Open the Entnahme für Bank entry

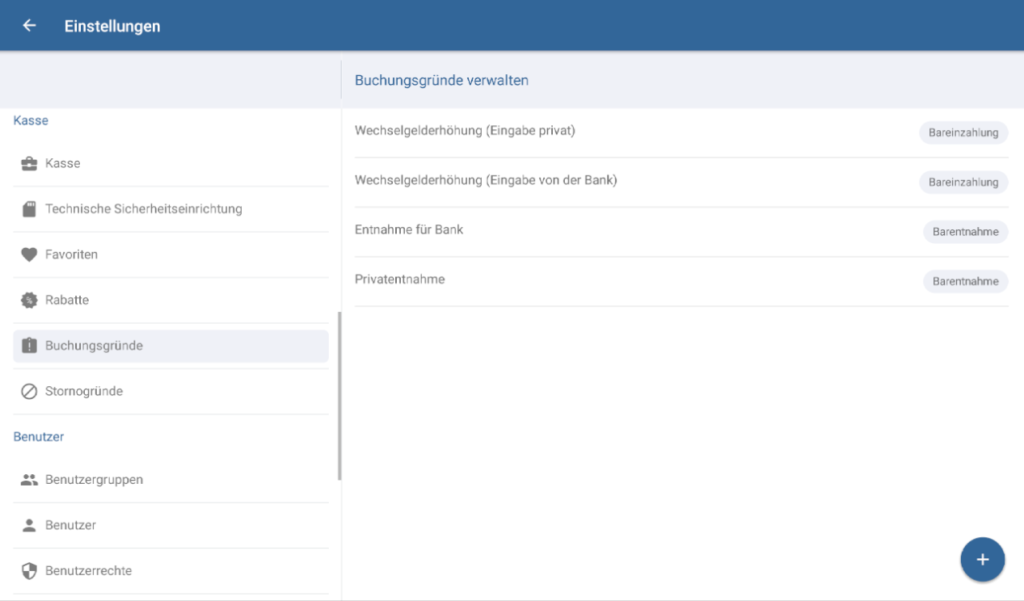409,230
